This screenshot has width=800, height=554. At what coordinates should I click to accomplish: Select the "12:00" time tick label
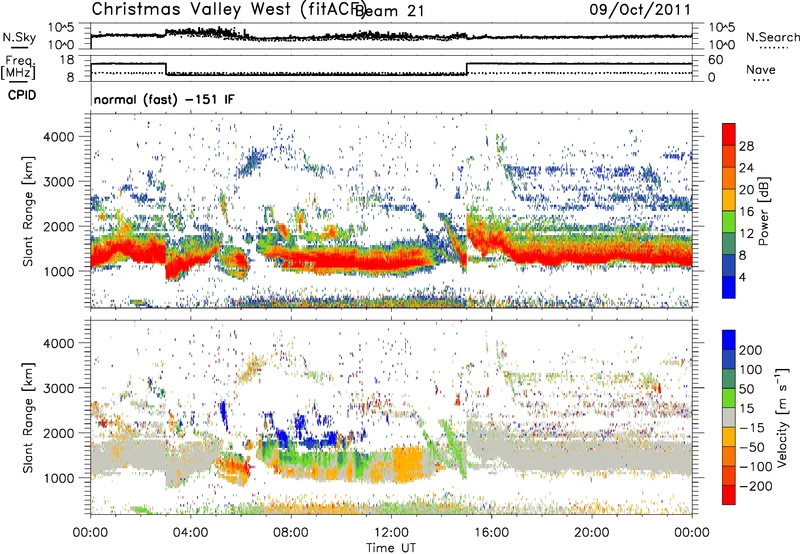coord(391,533)
